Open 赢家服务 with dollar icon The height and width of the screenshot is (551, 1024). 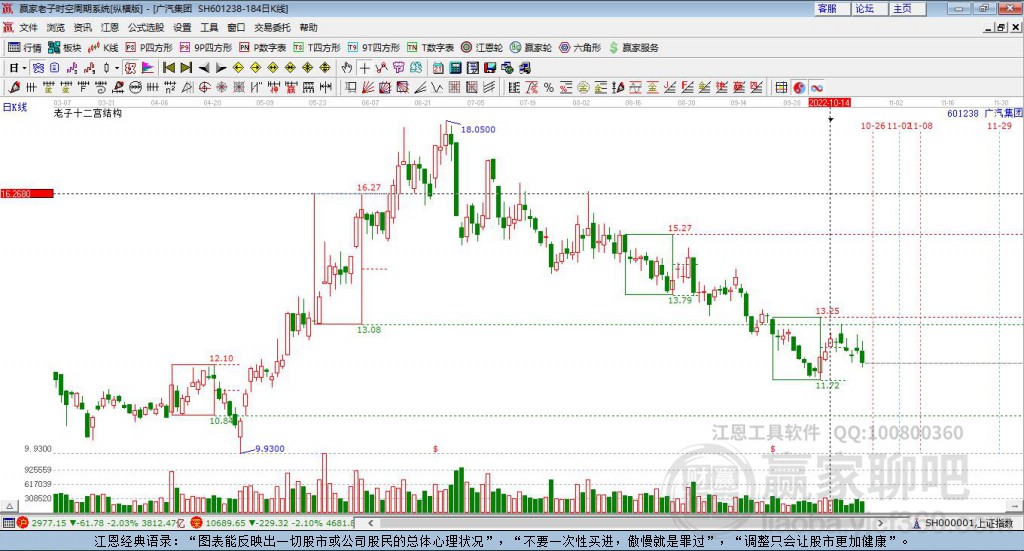pyautogui.click(x=633, y=48)
